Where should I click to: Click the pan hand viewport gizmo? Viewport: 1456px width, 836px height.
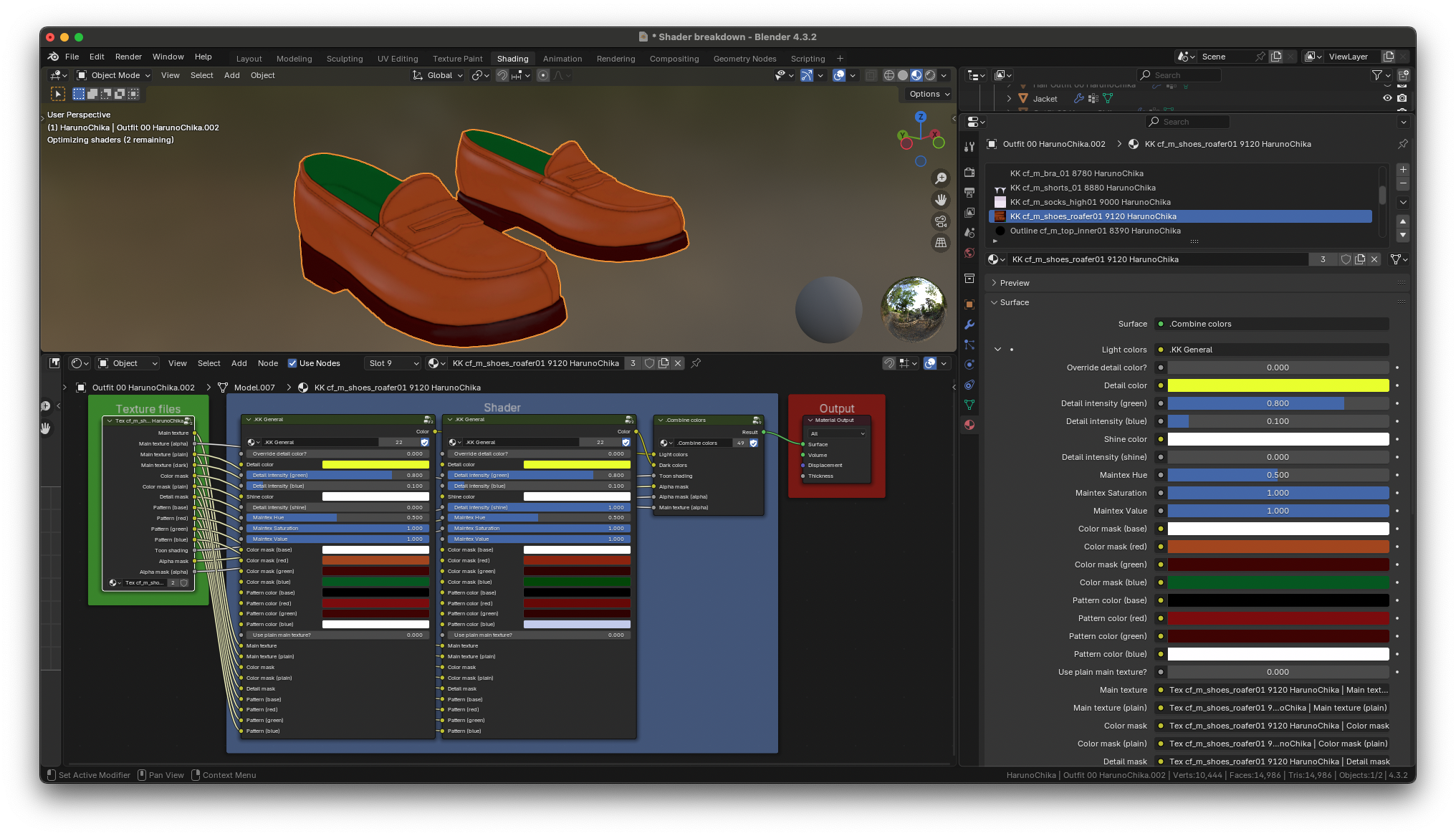pyautogui.click(x=941, y=200)
